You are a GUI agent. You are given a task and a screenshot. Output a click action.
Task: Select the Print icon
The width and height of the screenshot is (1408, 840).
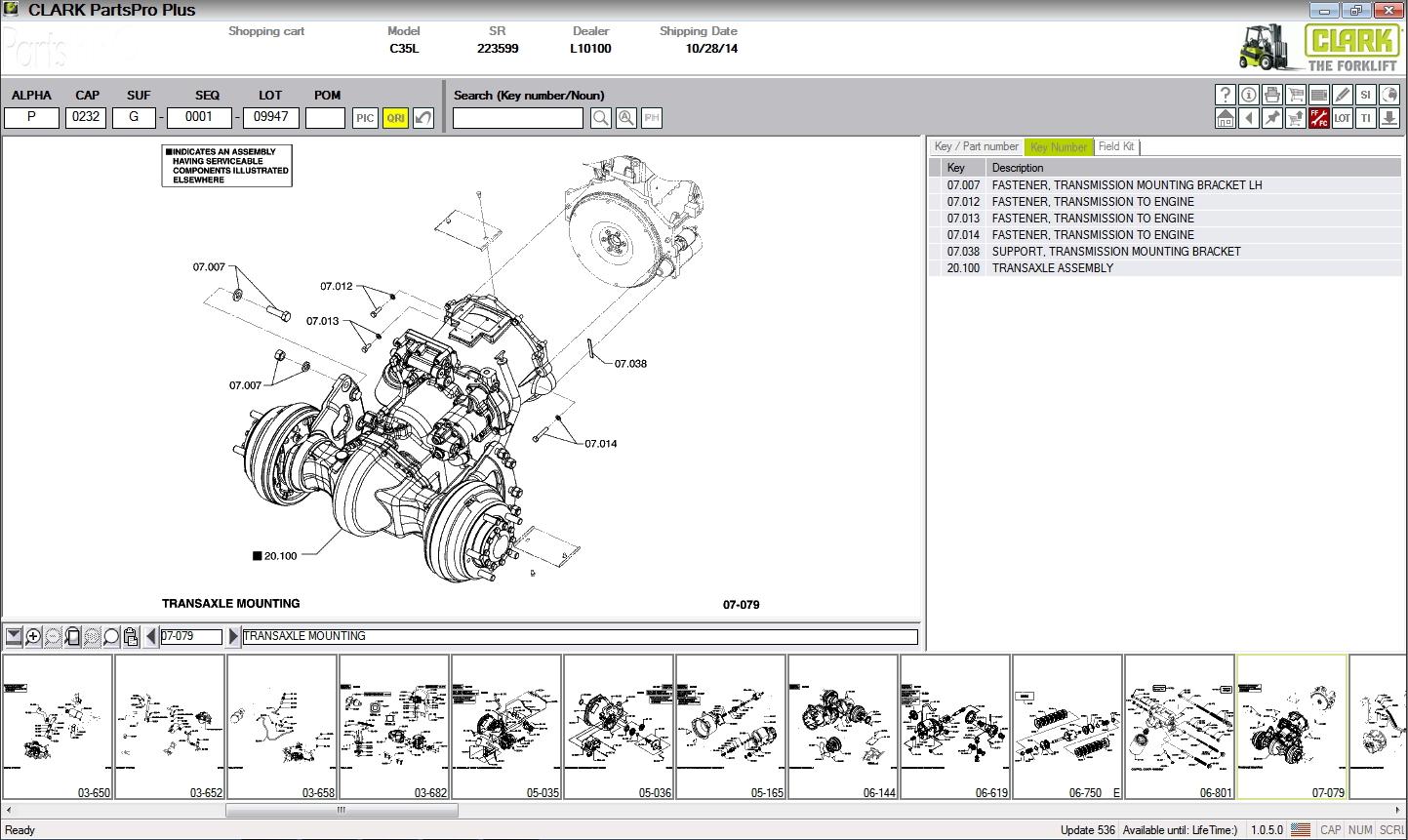coord(1271,95)
